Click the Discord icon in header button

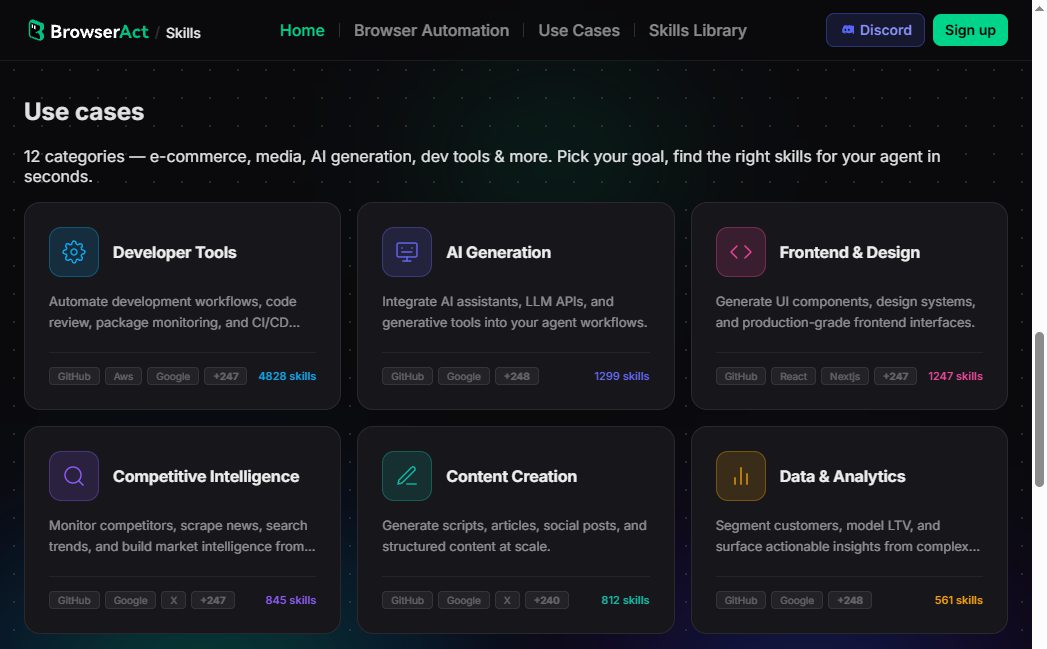pyautogui.click(x=847, y=30)
